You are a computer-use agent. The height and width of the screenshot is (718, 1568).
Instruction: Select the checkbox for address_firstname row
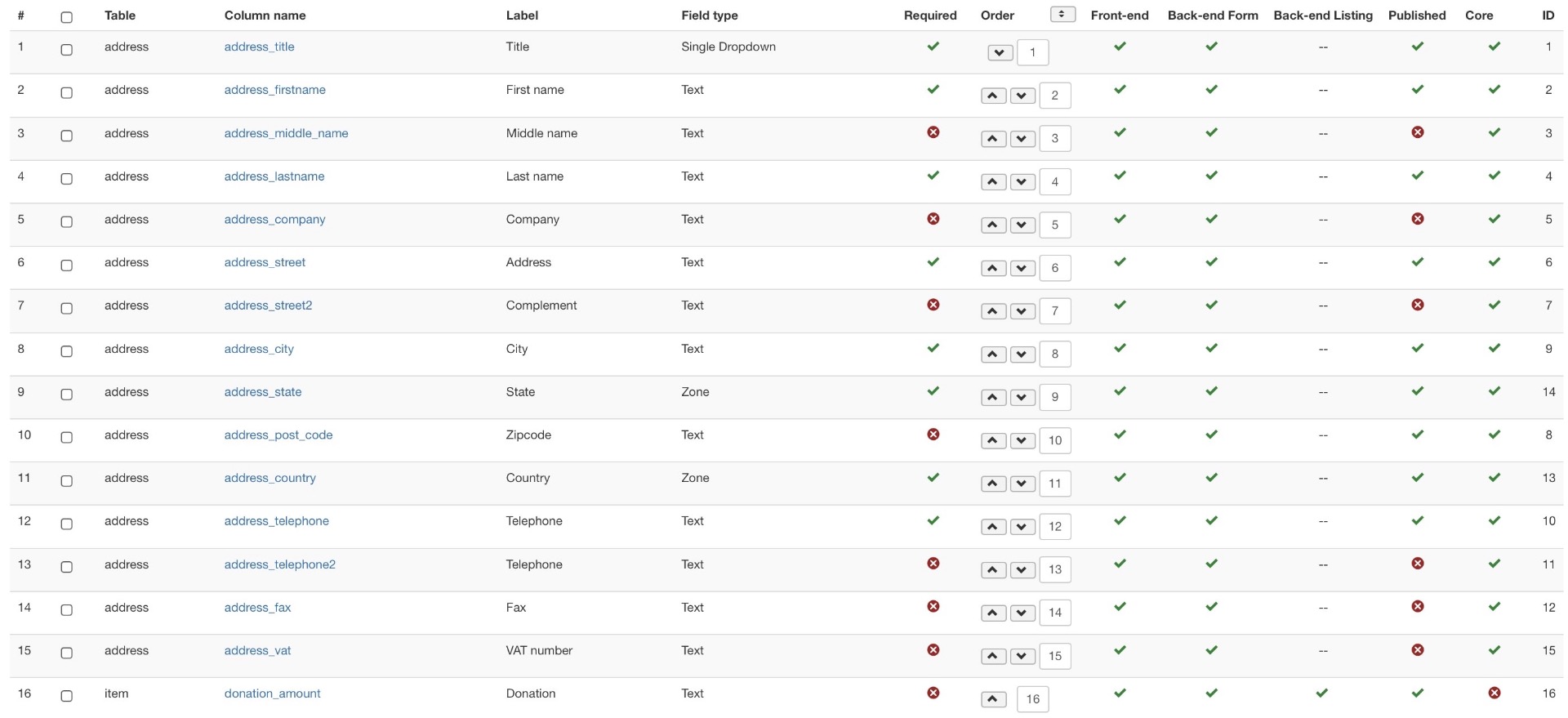tap(67, 93)
